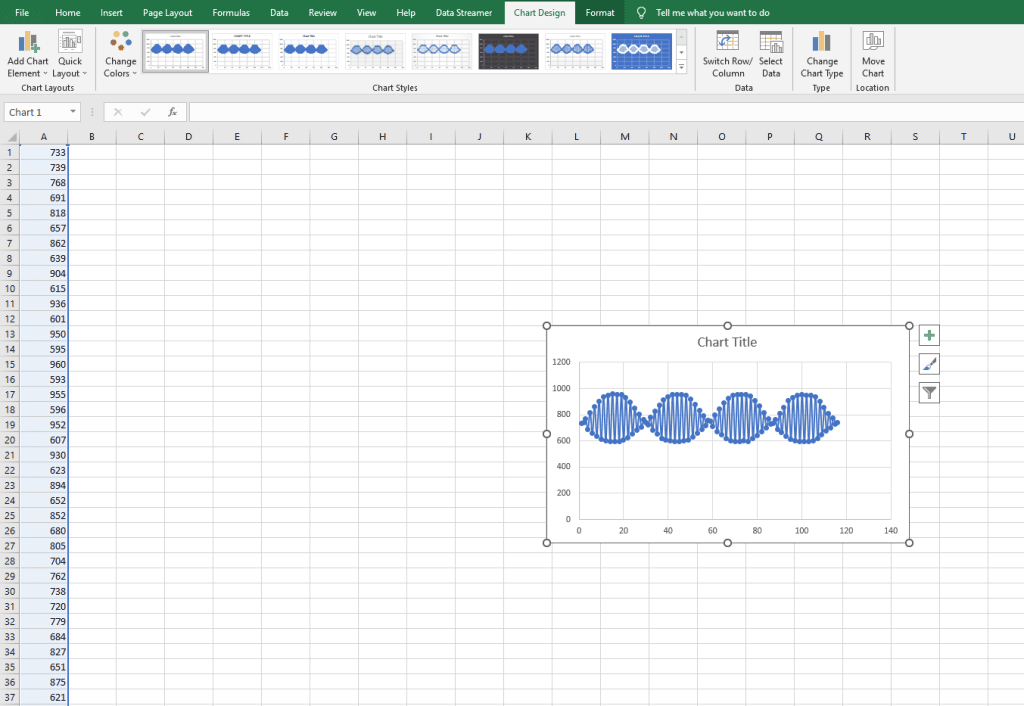The height and width of the screenshot is (706, 1024).
Task: Apply the seventh chart style thumbnail
Action: 575,51
